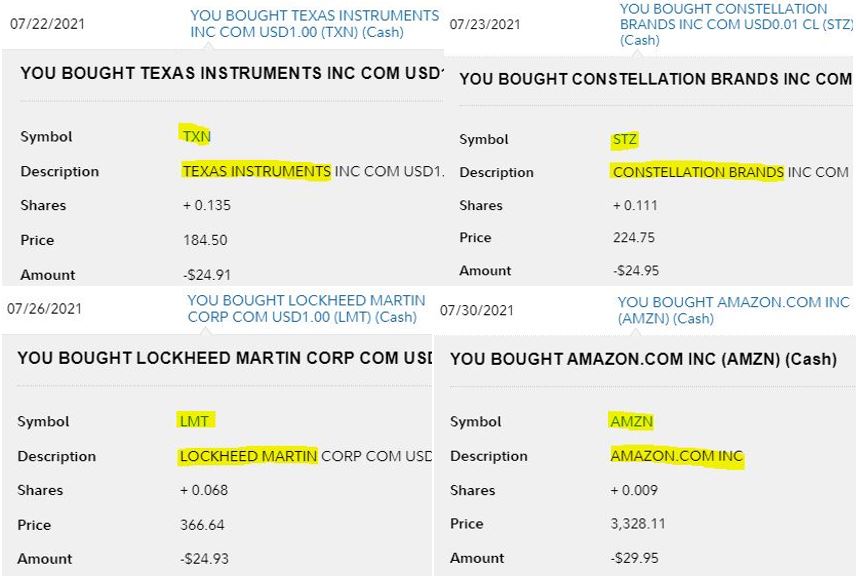
Task: Click the Lockheed Martin shares value 0.068
Action: 204,490
